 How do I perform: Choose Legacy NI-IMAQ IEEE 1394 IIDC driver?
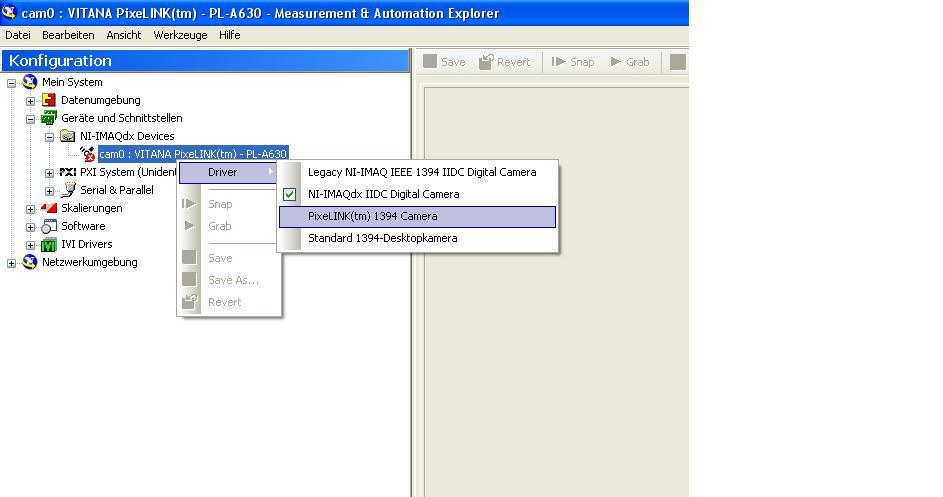[417, 172]
